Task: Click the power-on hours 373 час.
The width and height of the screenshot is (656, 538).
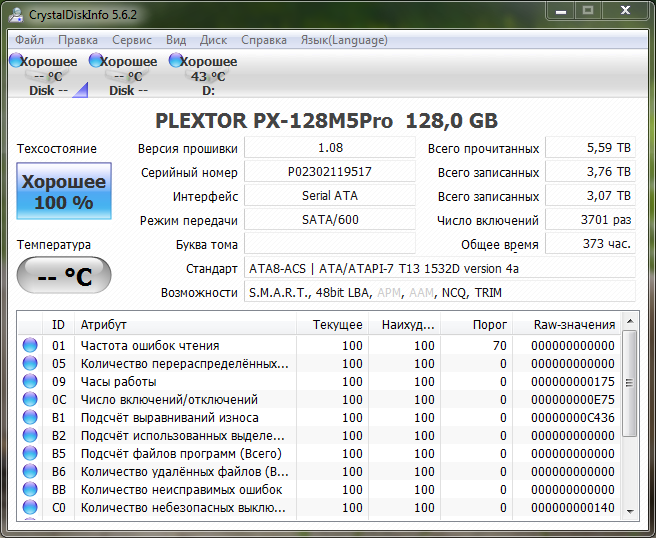Action: tap(590, 243)
